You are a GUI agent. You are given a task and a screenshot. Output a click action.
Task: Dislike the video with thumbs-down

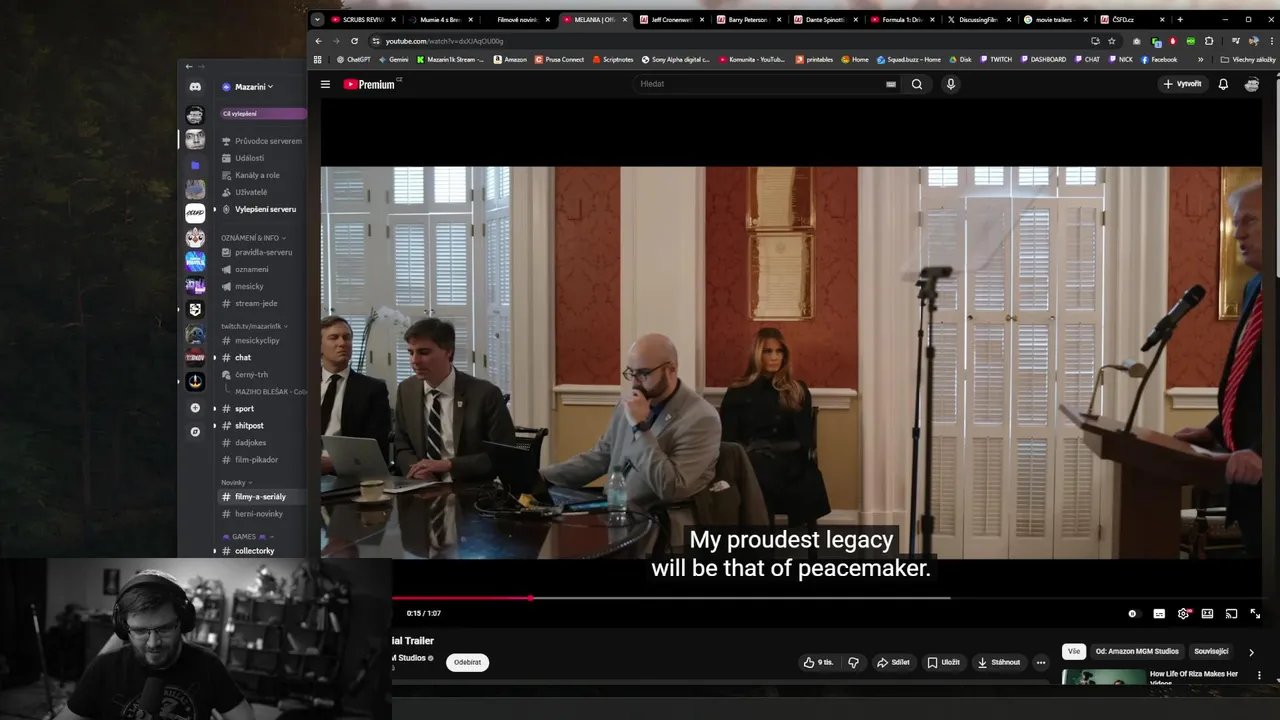(853, 662)
